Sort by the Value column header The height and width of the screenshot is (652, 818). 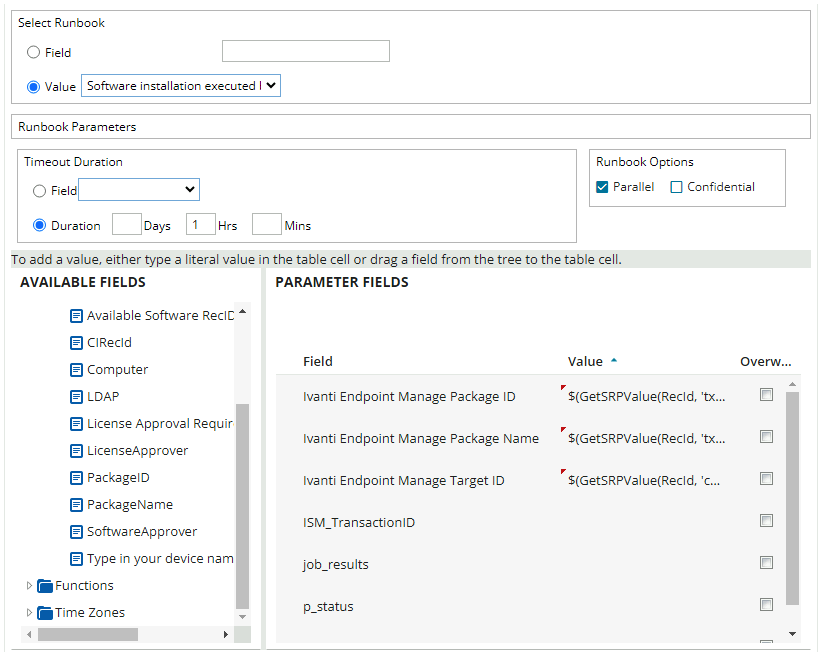(585, 361)
